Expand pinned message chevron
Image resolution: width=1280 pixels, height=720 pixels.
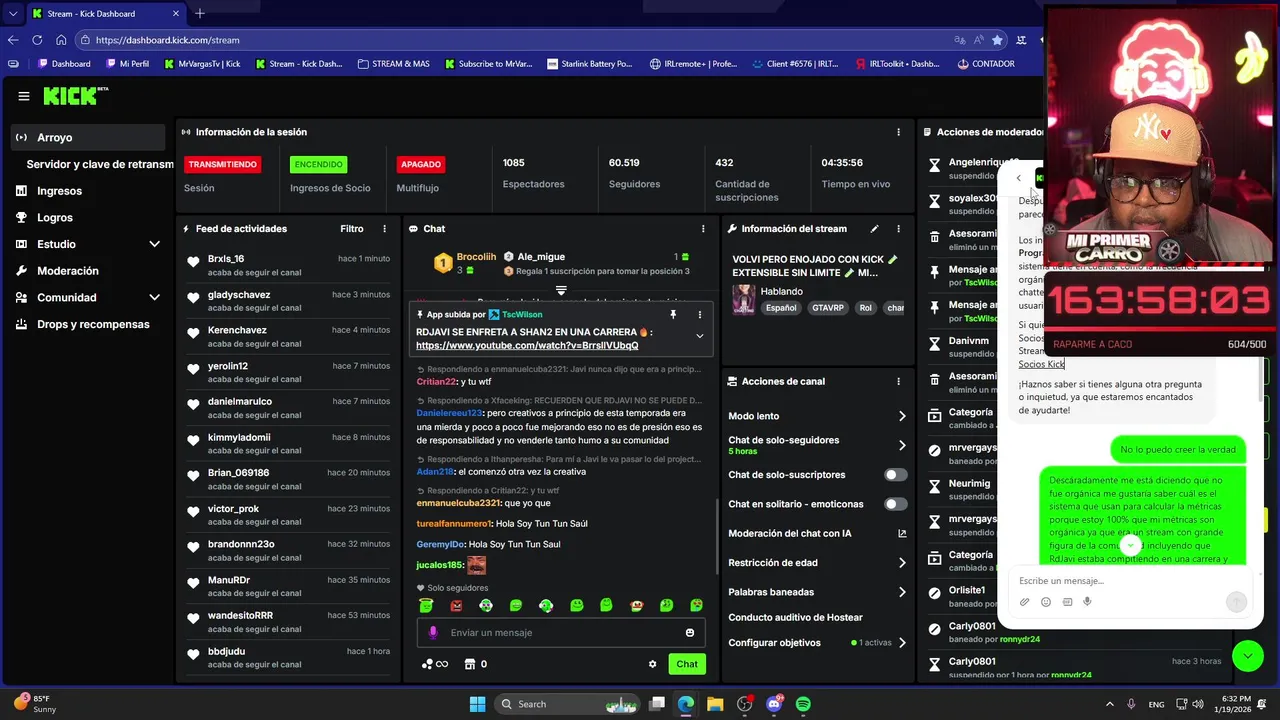699,336
